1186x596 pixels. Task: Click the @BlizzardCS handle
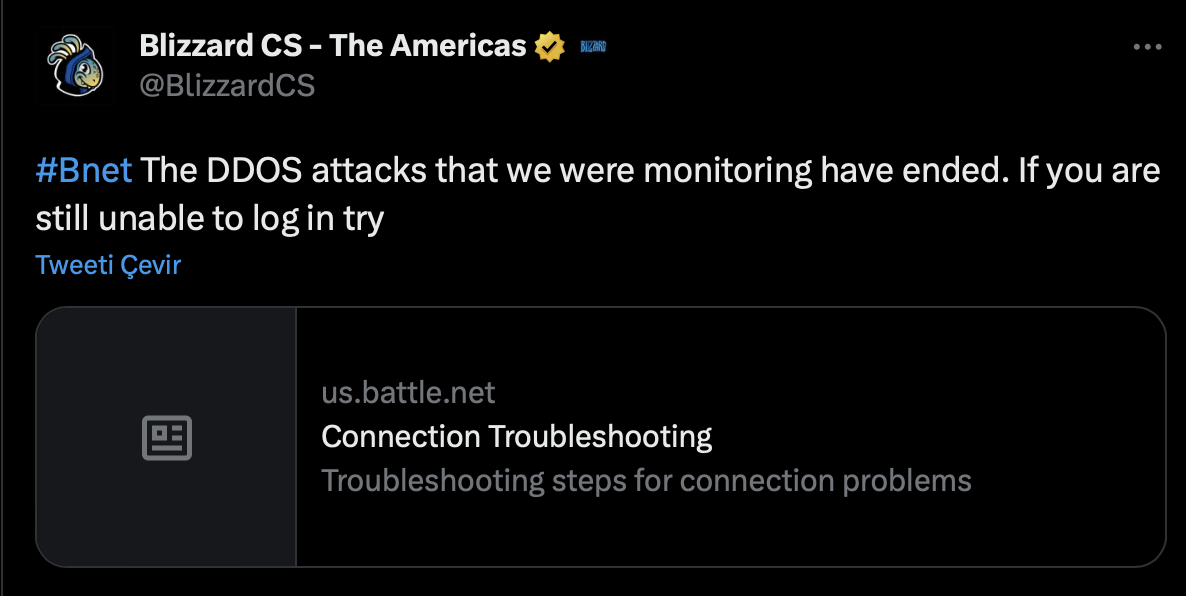pos(227,86)
